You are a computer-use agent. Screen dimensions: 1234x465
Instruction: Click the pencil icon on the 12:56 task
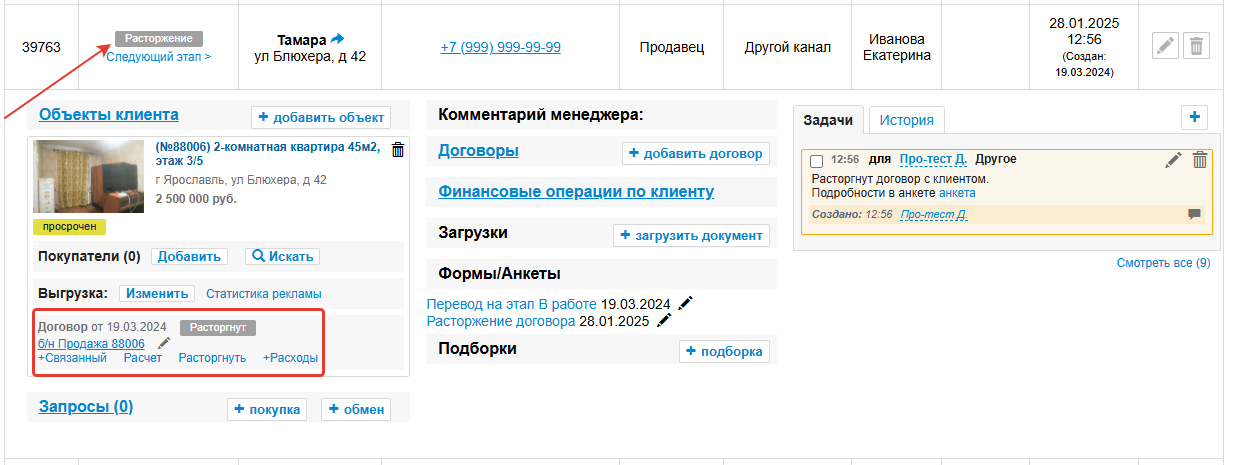point(1173,160)
